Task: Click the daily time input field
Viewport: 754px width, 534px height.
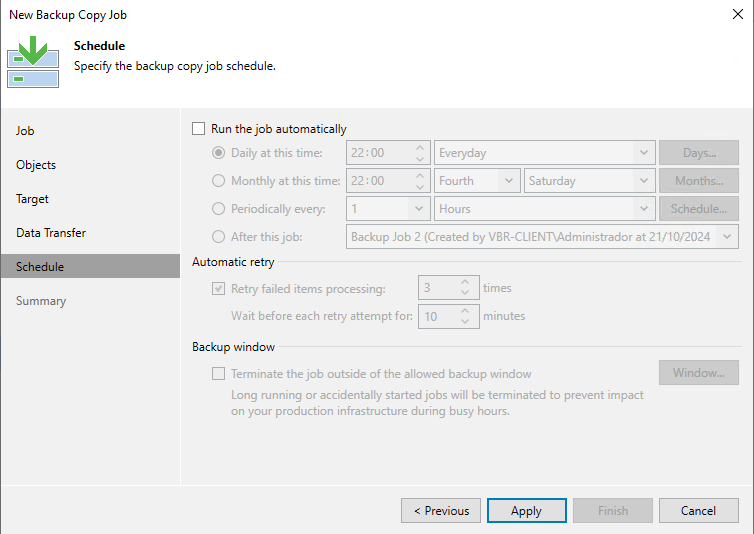Action: click(378, 153)
